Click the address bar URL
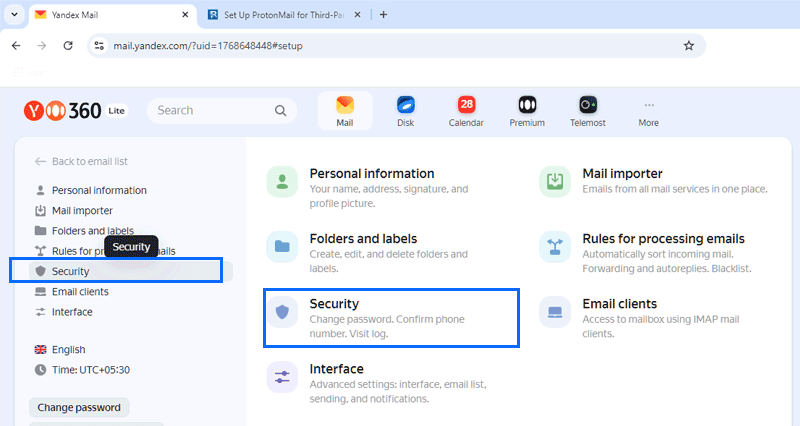This screenshot has height=426, width=800. pos(208,46)
